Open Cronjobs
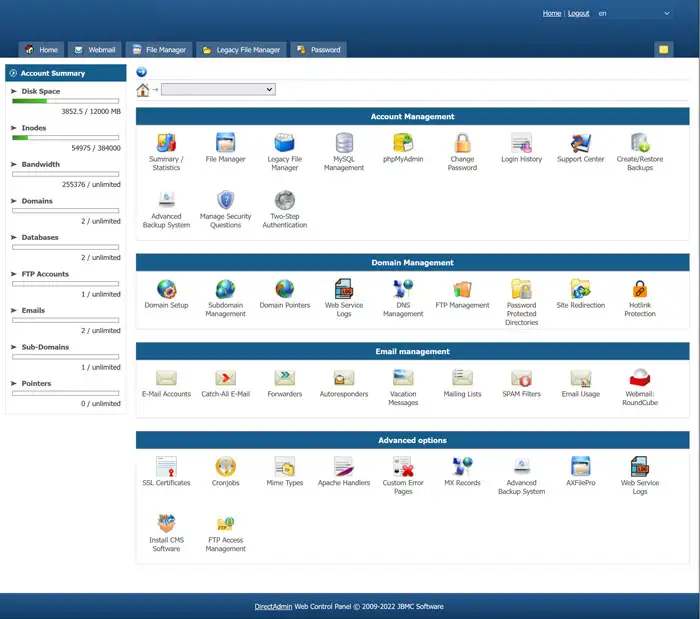Image resolution: width=700 pixels, height=619 pixels. 225,471
